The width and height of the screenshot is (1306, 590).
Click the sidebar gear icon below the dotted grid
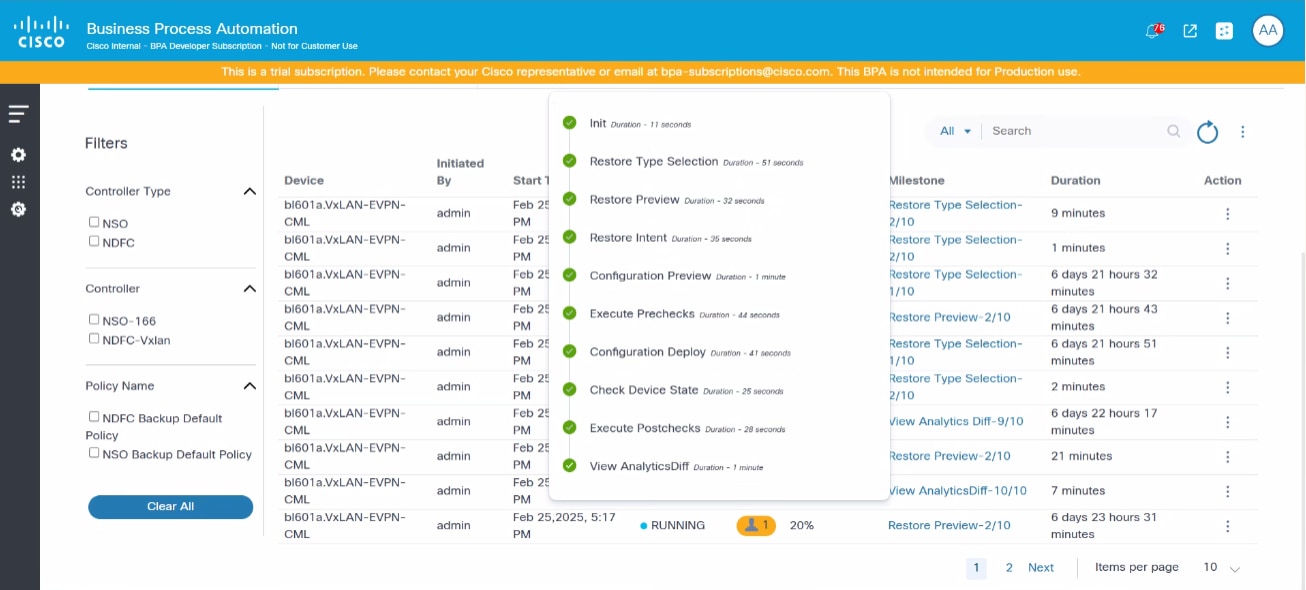[18, 209]
